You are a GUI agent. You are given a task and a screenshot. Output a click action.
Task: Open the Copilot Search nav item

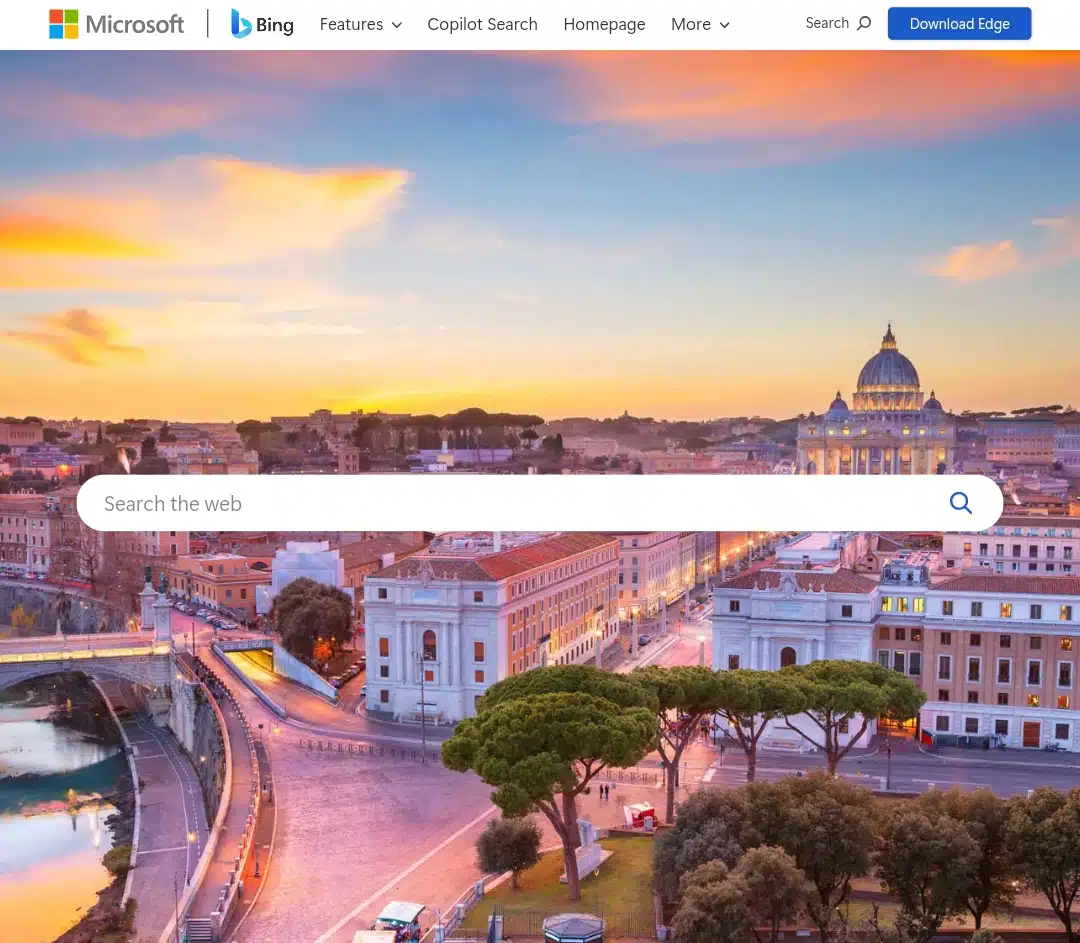point(482,24)
